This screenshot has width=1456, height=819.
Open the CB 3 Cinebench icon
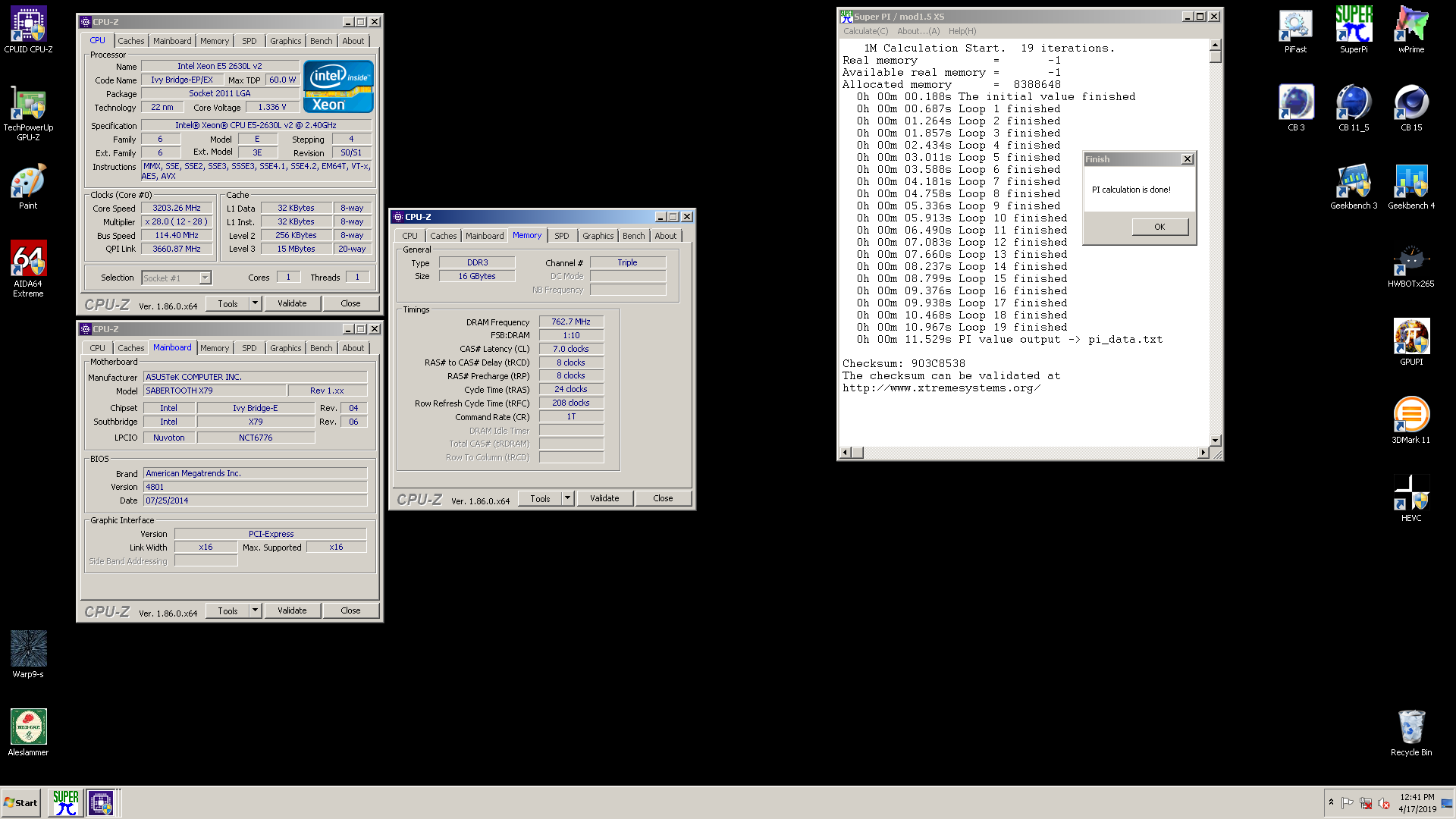point(1296,108)
